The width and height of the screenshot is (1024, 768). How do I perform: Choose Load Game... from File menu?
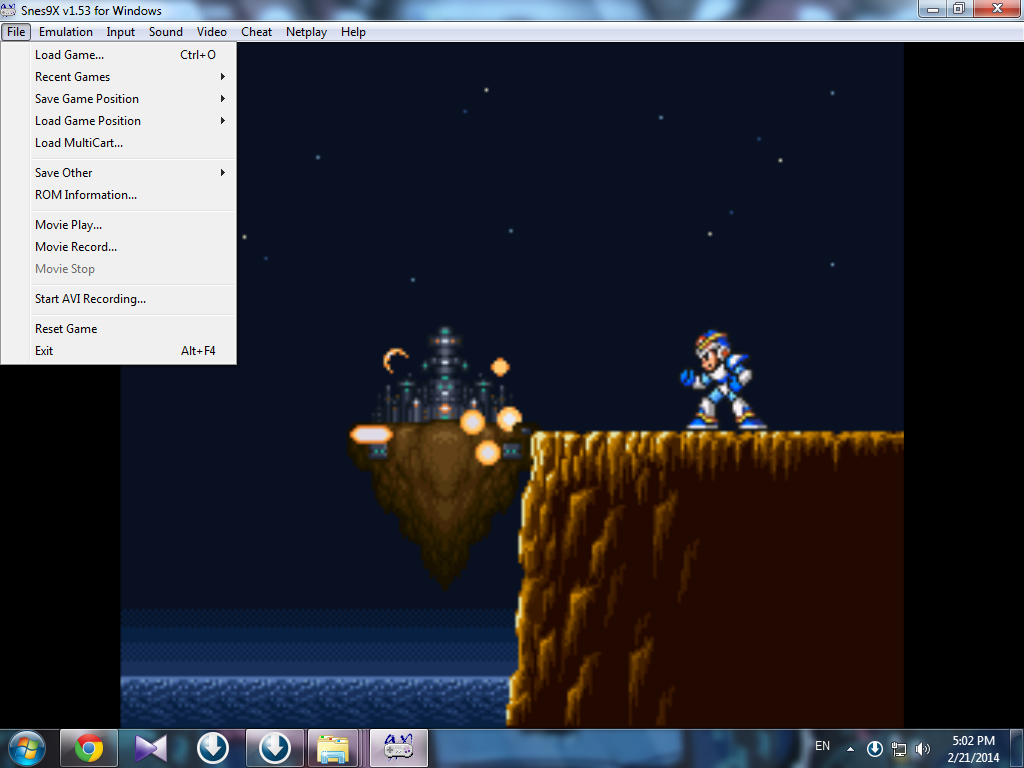[118, 55]
